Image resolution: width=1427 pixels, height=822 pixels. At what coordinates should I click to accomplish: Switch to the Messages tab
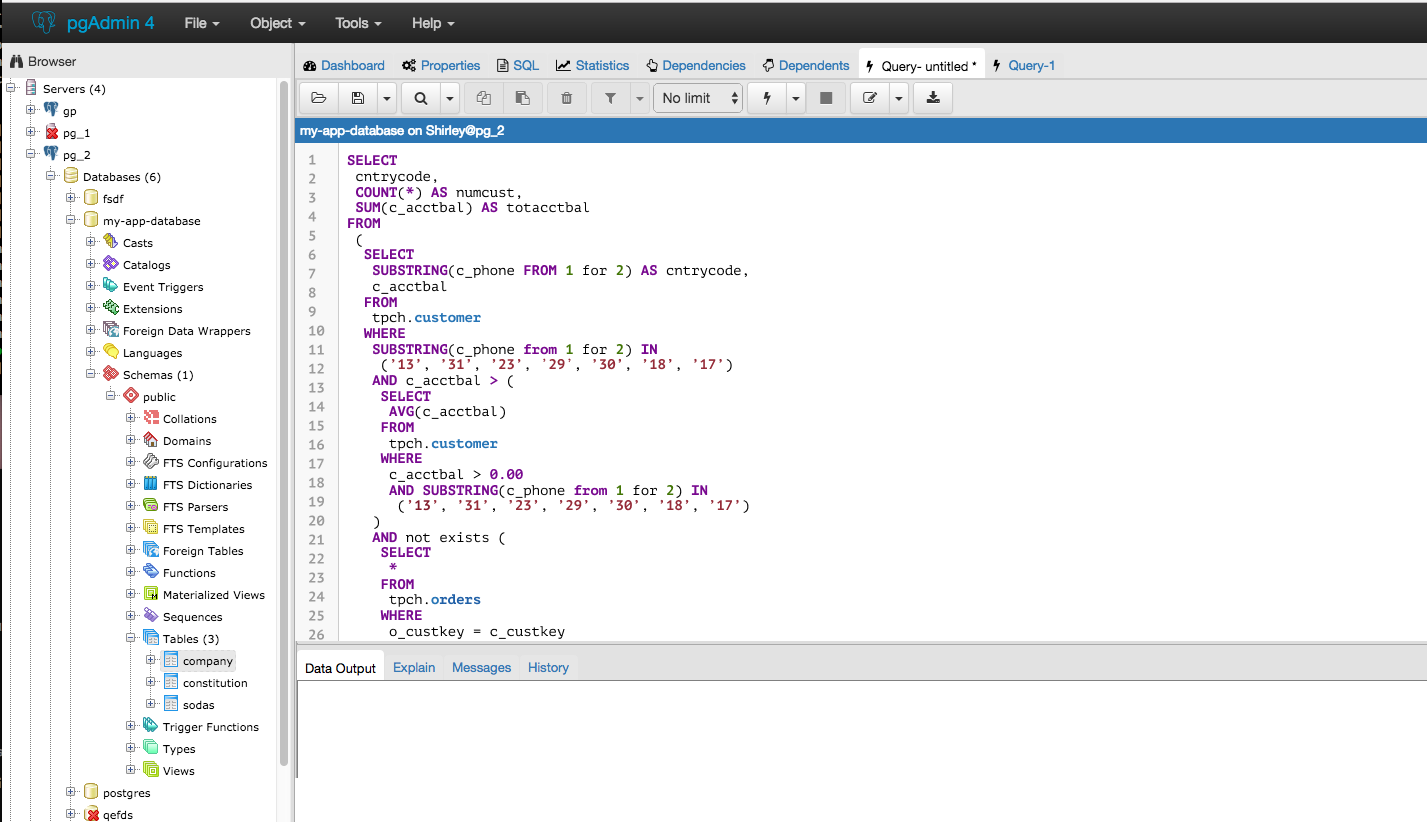coord(481,668)
